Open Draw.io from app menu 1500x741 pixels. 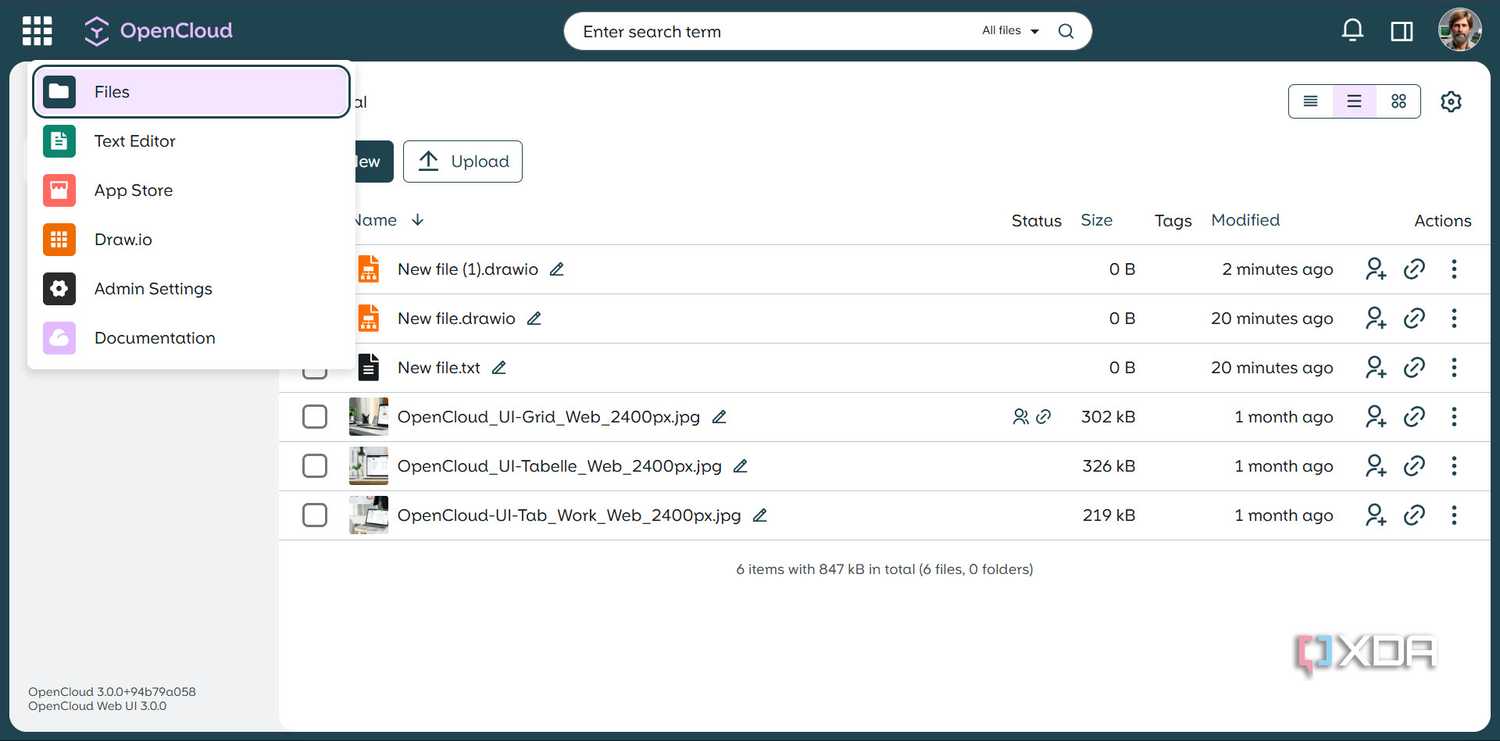click(x=191, y=239)
